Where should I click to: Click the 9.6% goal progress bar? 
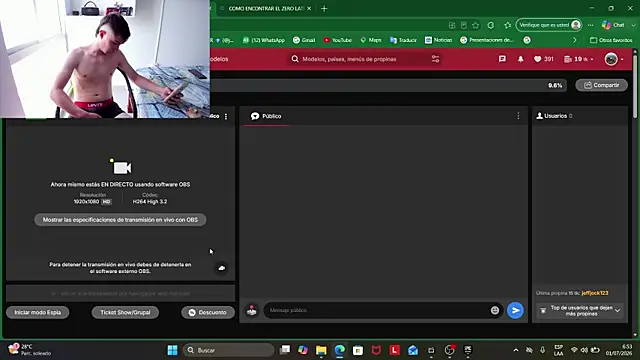click(x=388, y=85)
